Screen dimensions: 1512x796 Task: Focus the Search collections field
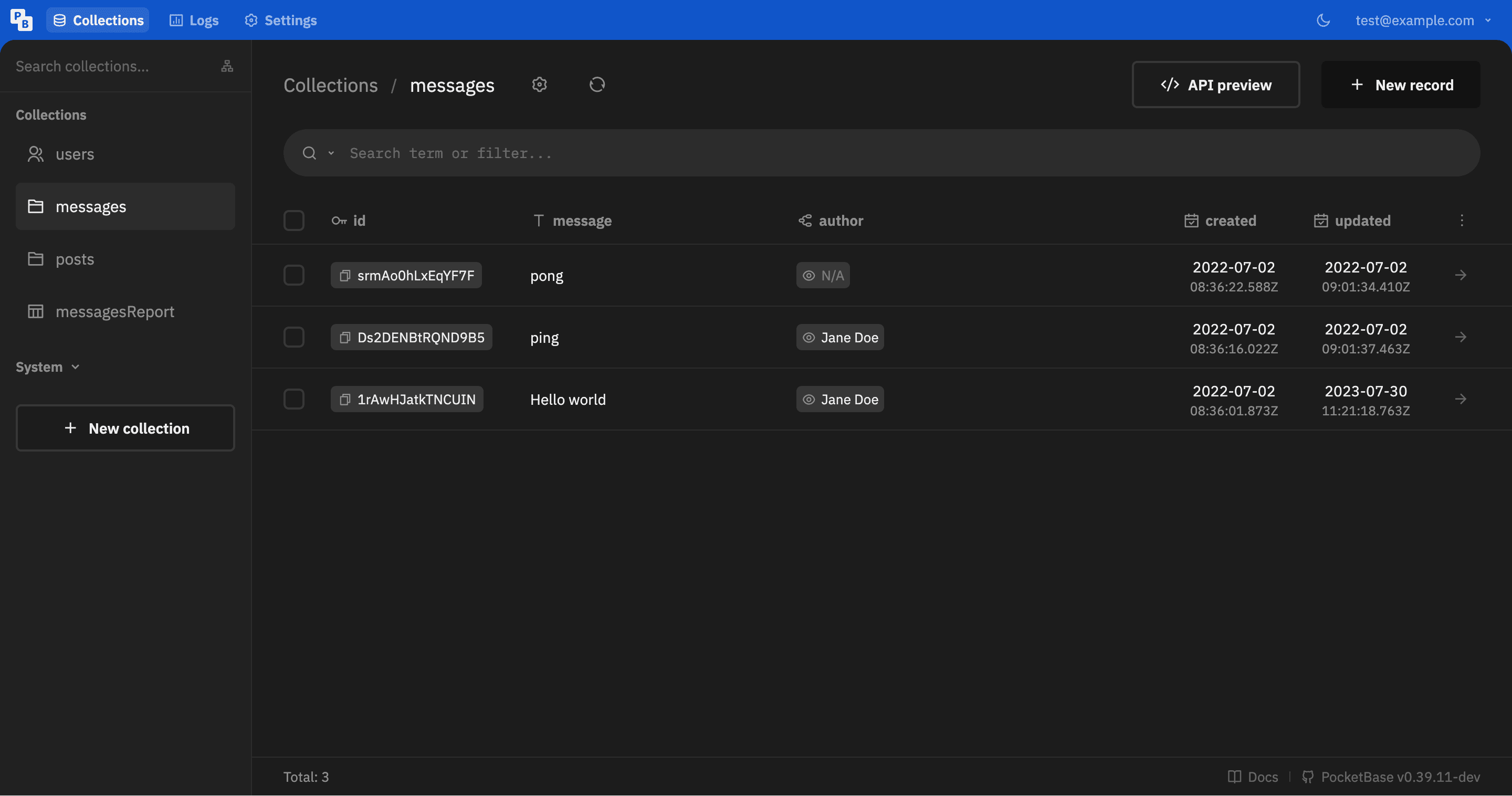tap(111, 66)
